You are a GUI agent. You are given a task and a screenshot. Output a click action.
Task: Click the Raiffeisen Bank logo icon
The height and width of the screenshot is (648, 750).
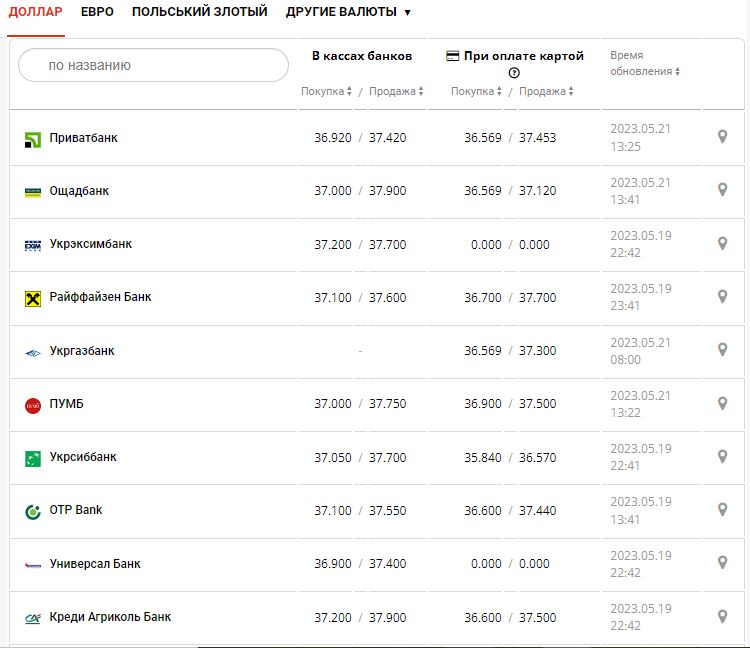click(x=32, y=298)
